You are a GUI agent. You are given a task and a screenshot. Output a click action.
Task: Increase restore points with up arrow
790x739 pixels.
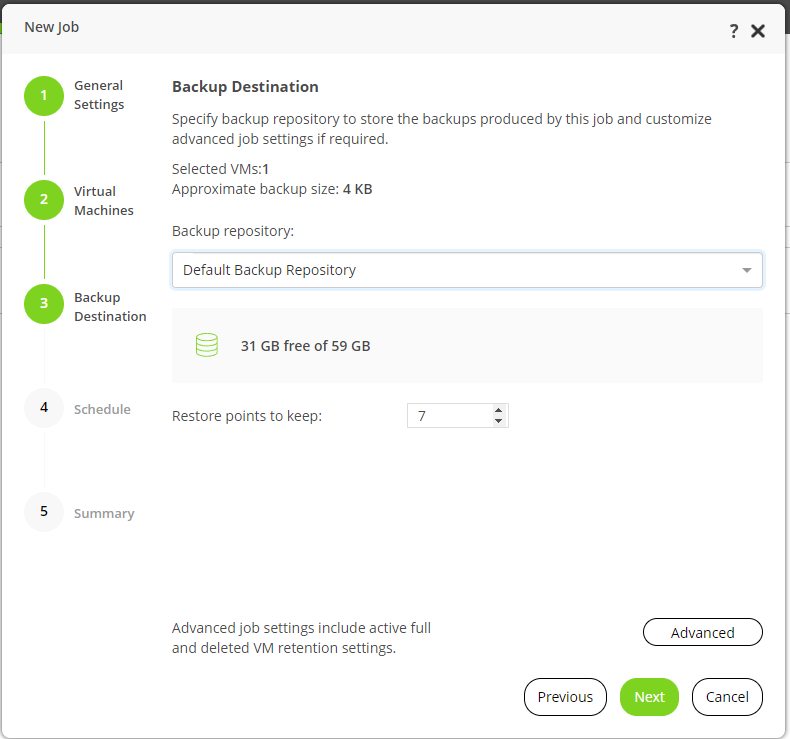pyautogui.click(x=498, y=409)
